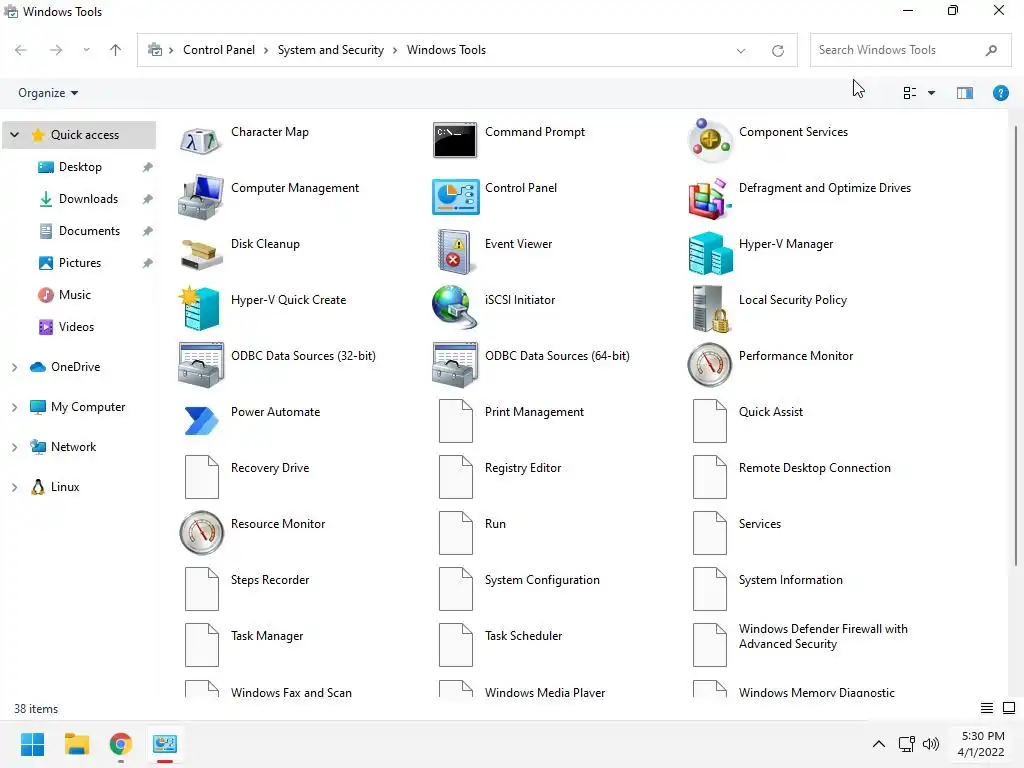Select System Configuration label

click(542, 580)
